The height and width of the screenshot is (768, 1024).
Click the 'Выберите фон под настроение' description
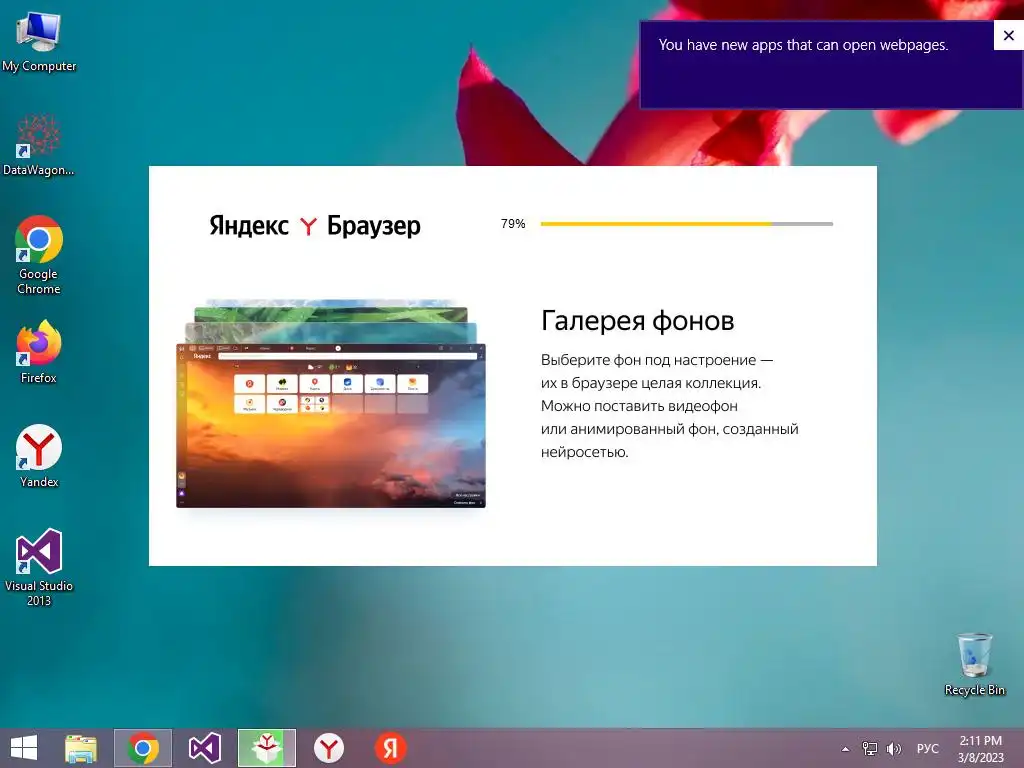[x=669, y=406]
